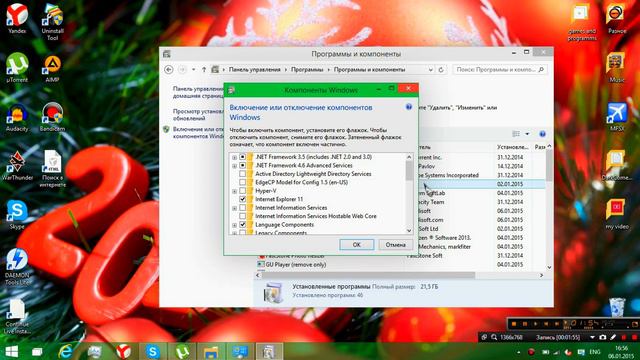This screenshot has width=640, height=360.
Task: Select the DAEMON Tools Lite desktop icon
Action: (x=17, y=267)
